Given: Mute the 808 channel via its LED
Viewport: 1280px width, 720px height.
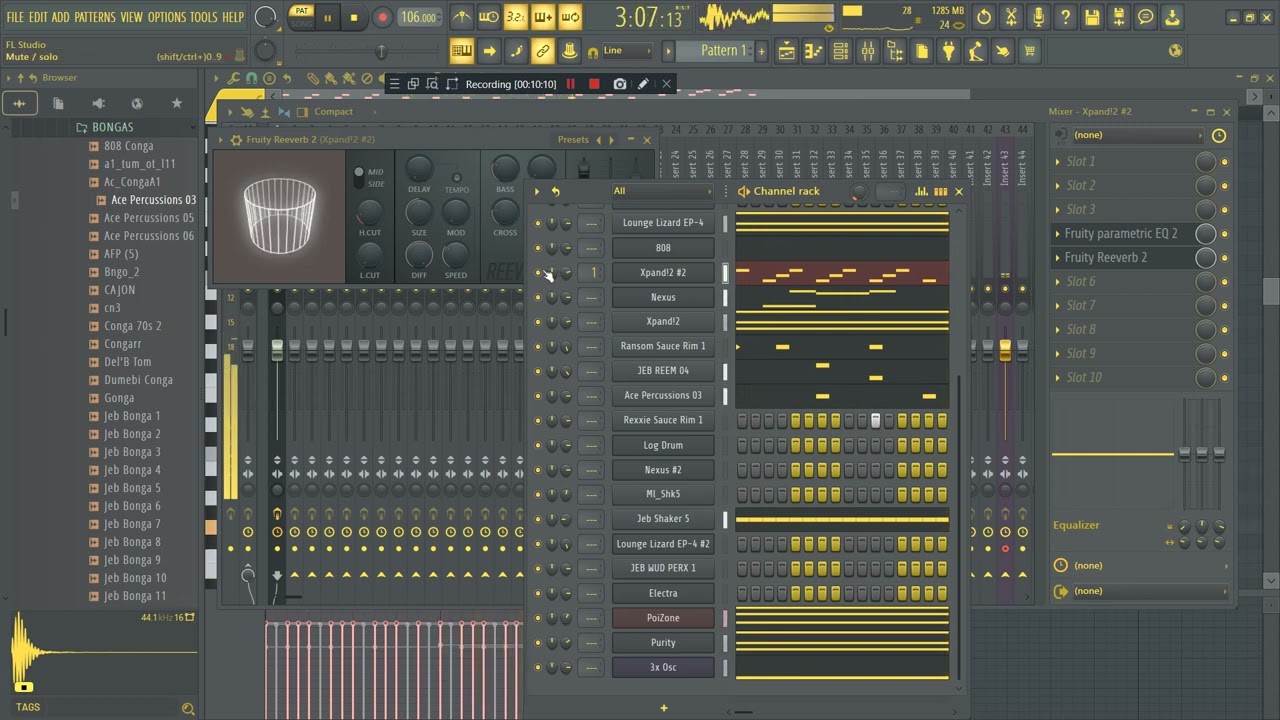Looking at the screenshot, I should [x=537, y=248].
